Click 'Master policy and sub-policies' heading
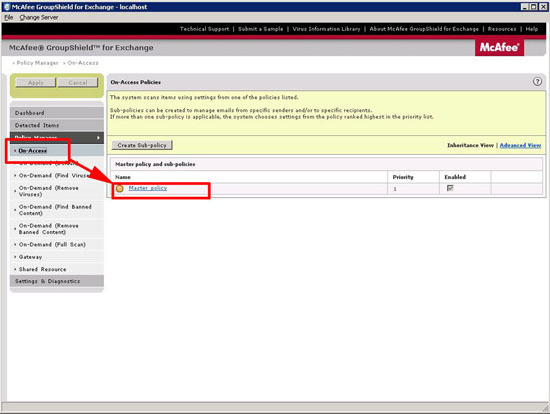Image resolution: width=550 pixels, height=414 pixels. click(155, 164)
